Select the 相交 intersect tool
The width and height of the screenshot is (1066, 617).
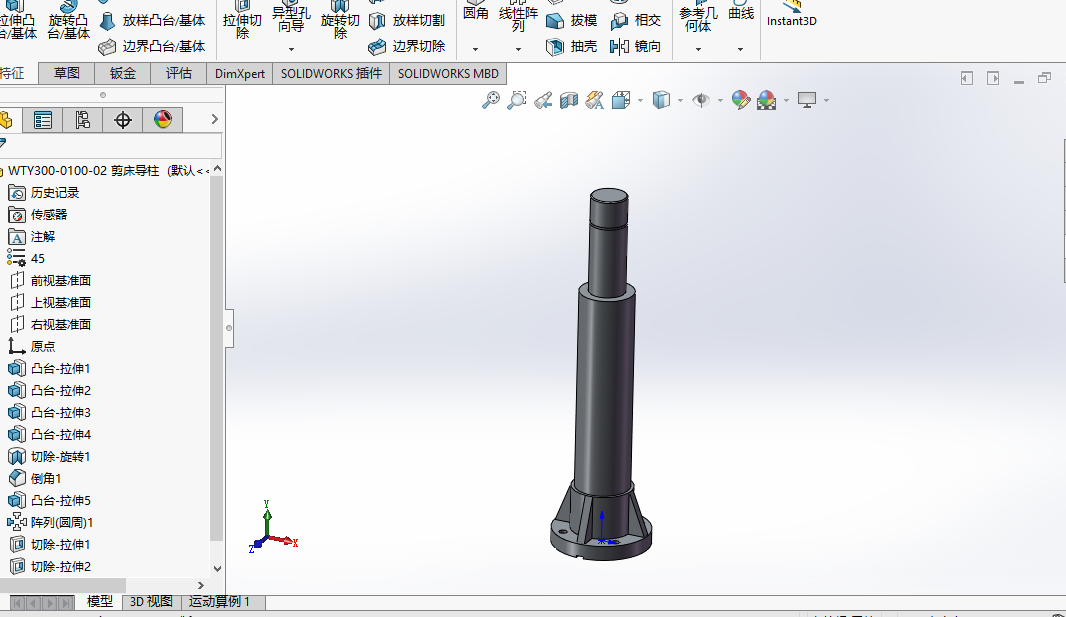tap(636, 21)
